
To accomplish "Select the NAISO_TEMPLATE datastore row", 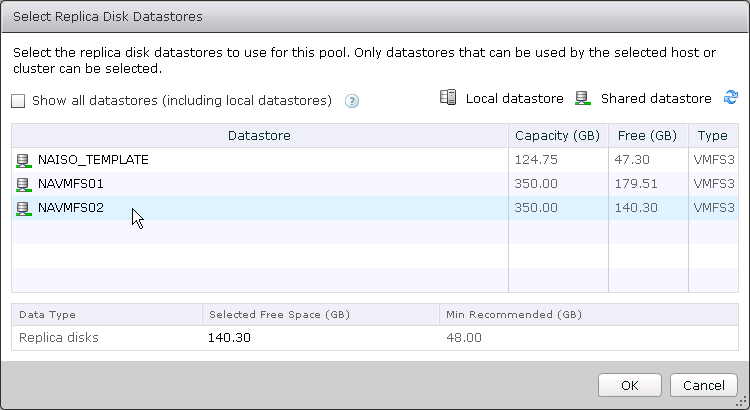I will [x=375, y=160].
